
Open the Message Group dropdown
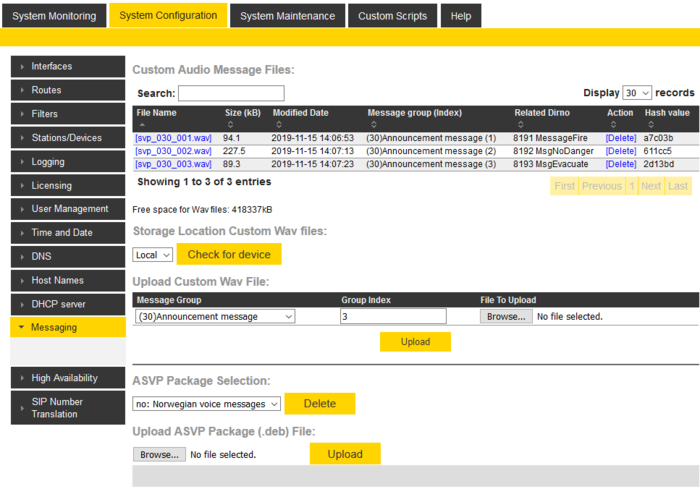215,316
